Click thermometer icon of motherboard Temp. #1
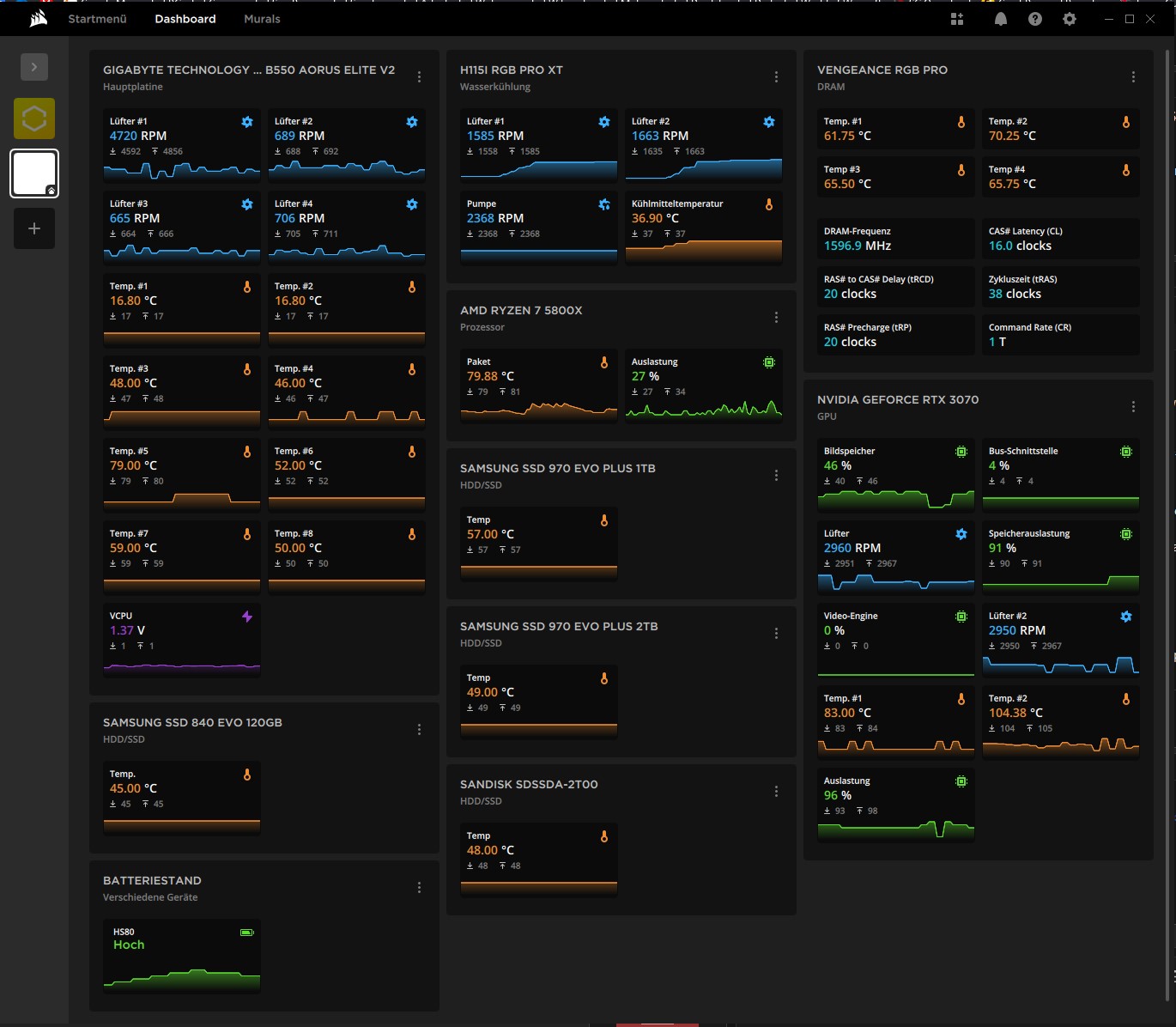Viewport: 1176px width, 1027px height. pyautogui.click(x=247, y=287)
